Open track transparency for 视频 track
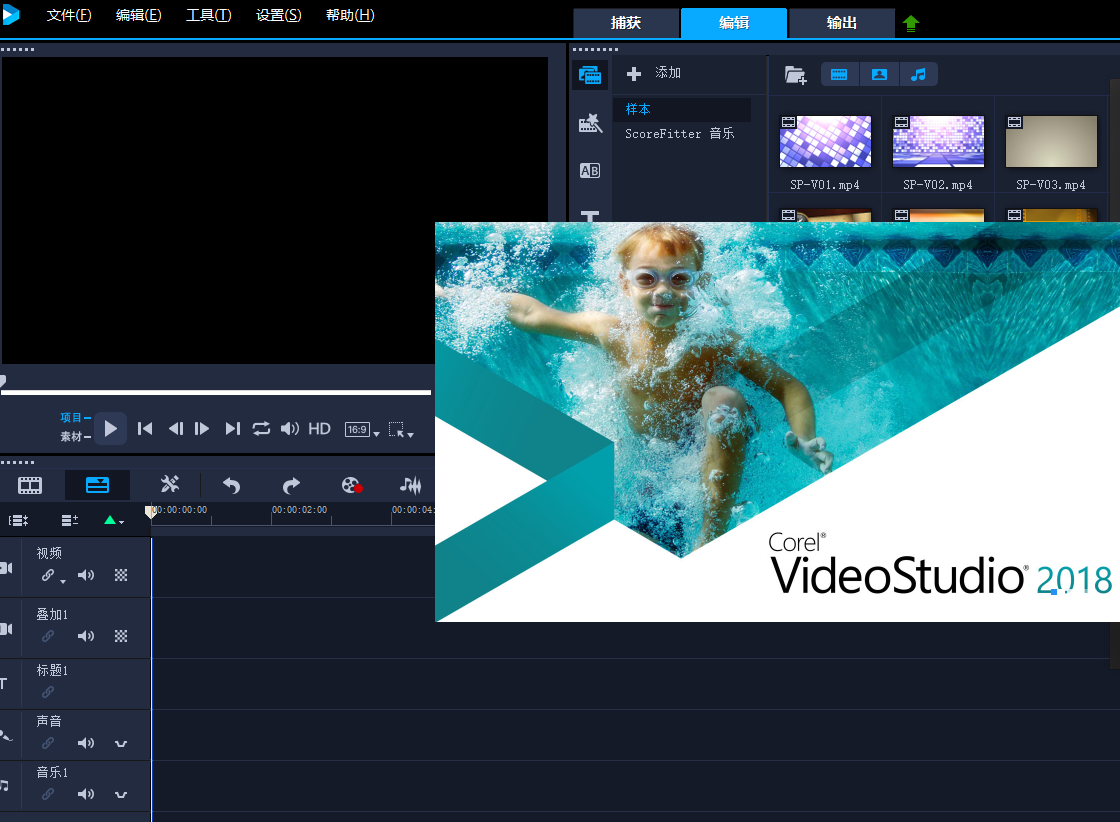1120x822 pixels. tap(121, 575)
